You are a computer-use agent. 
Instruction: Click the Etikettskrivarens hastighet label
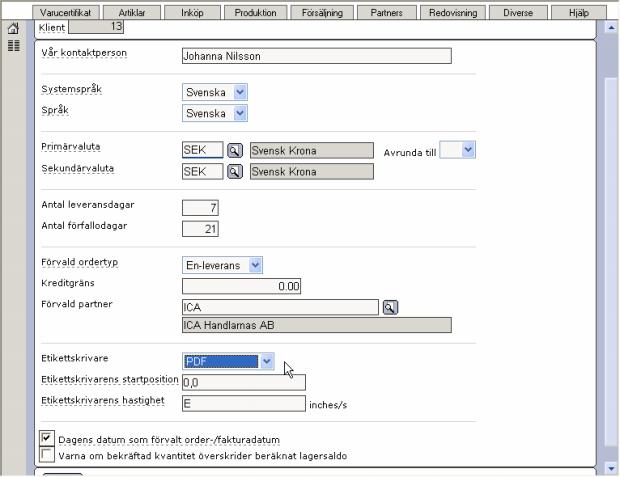pos(103,401)
